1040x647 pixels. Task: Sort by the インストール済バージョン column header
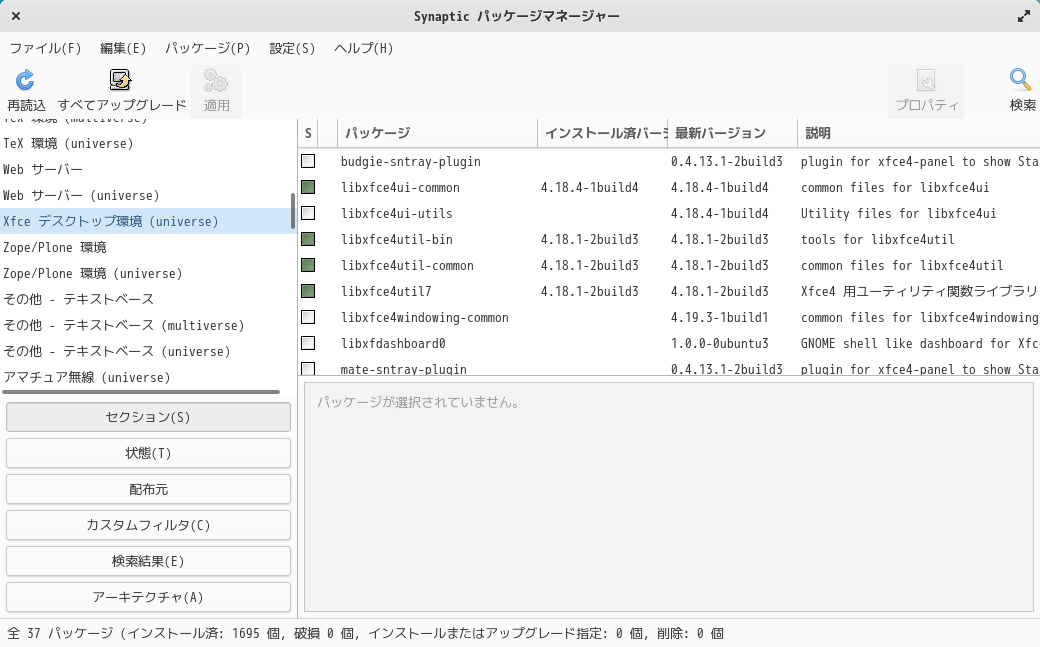(x=602, y=133)
